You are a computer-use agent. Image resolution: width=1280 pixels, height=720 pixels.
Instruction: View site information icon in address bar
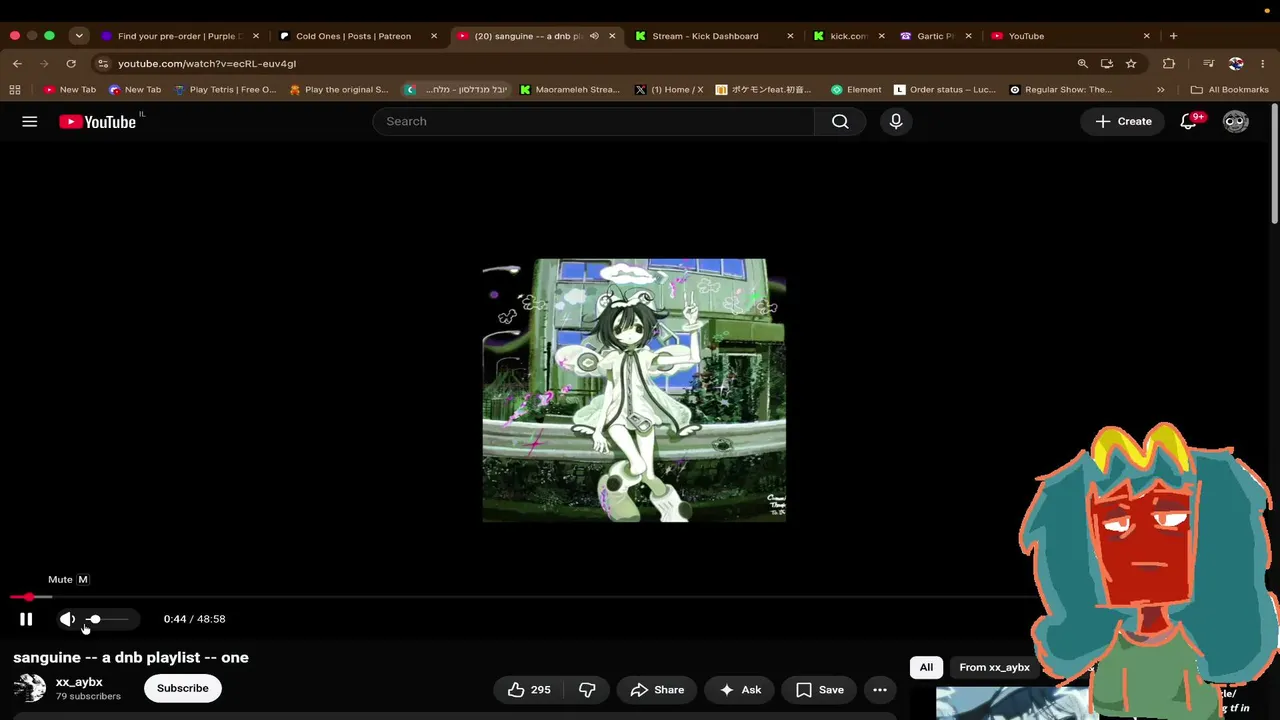[102, 63]
